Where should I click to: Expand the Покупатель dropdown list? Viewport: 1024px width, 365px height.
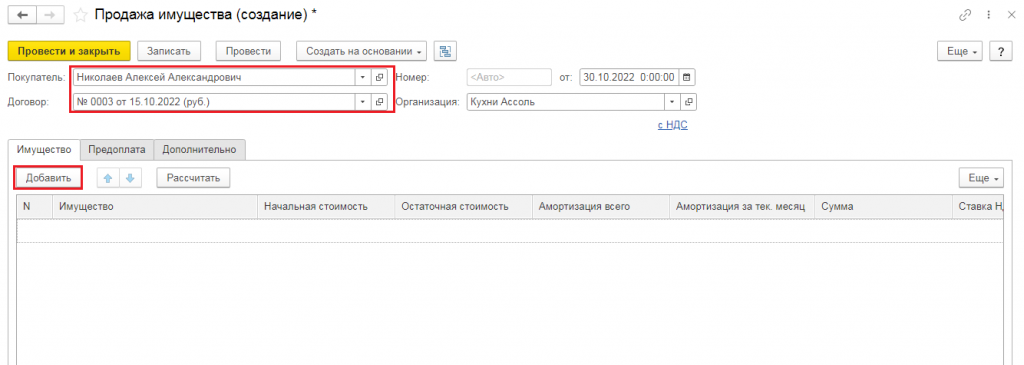363,77
